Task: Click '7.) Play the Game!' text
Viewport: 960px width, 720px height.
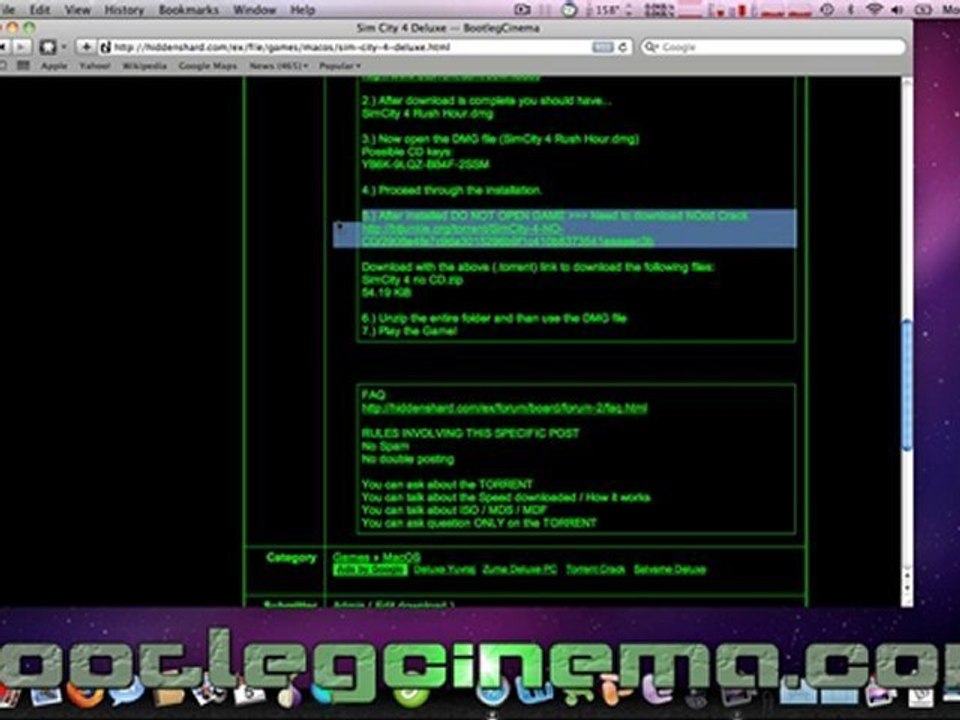Action: click(409, 331)
